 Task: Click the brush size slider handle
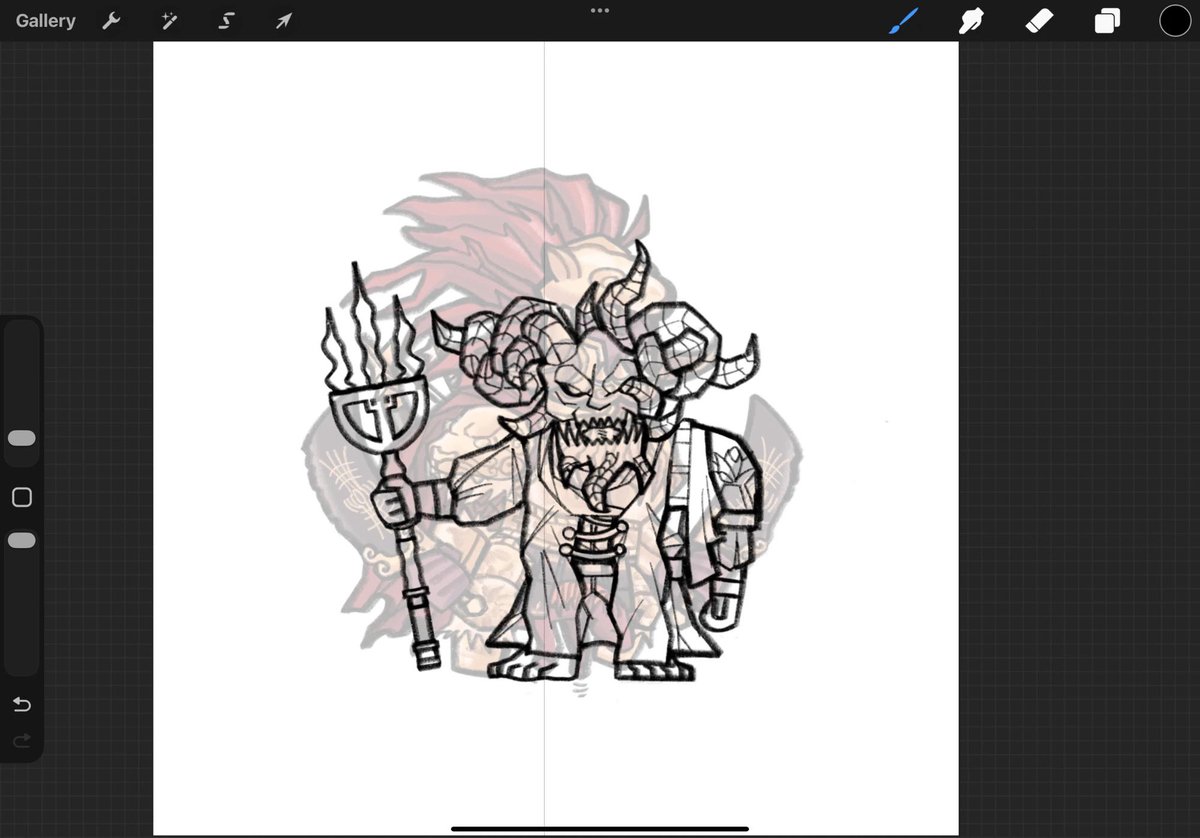point(21,438)
